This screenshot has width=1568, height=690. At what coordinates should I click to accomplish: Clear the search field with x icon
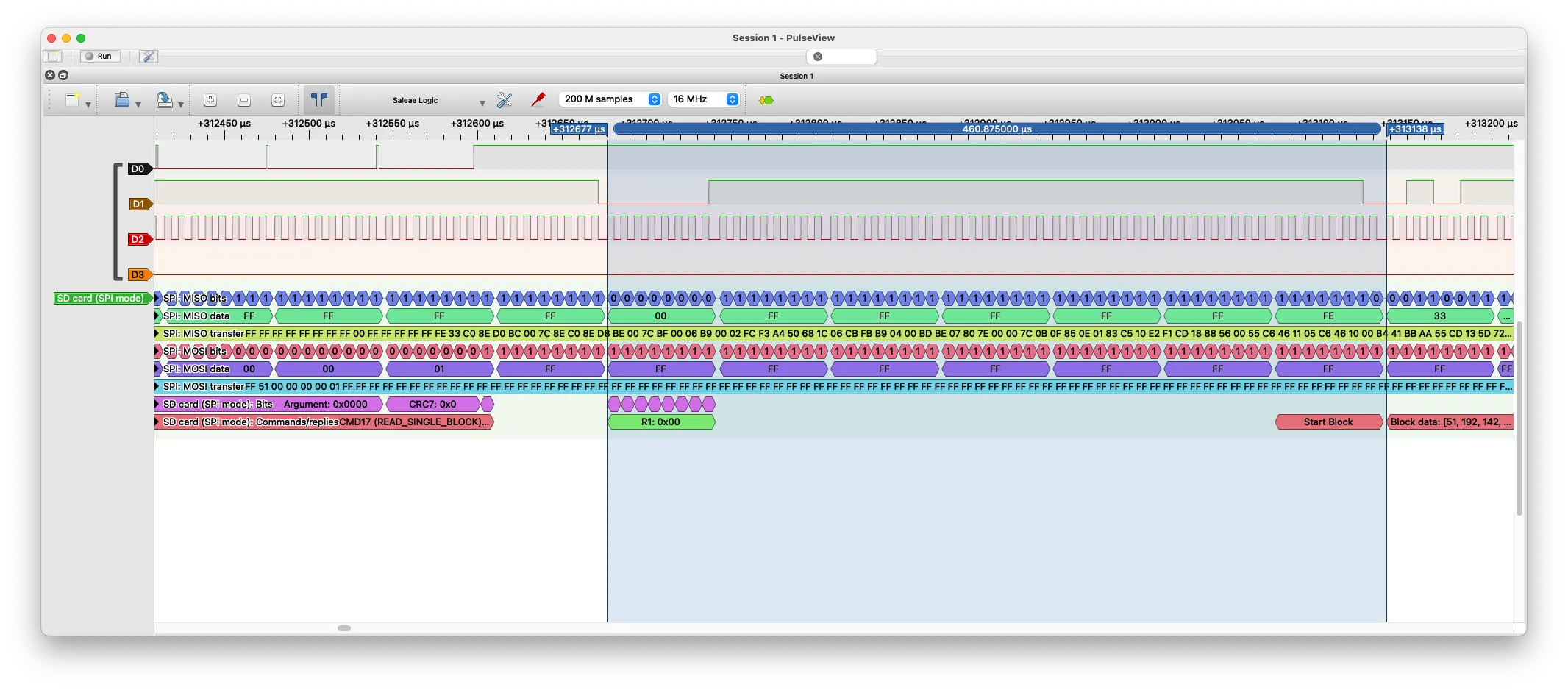pyautogui.click(x=818, y=57)
